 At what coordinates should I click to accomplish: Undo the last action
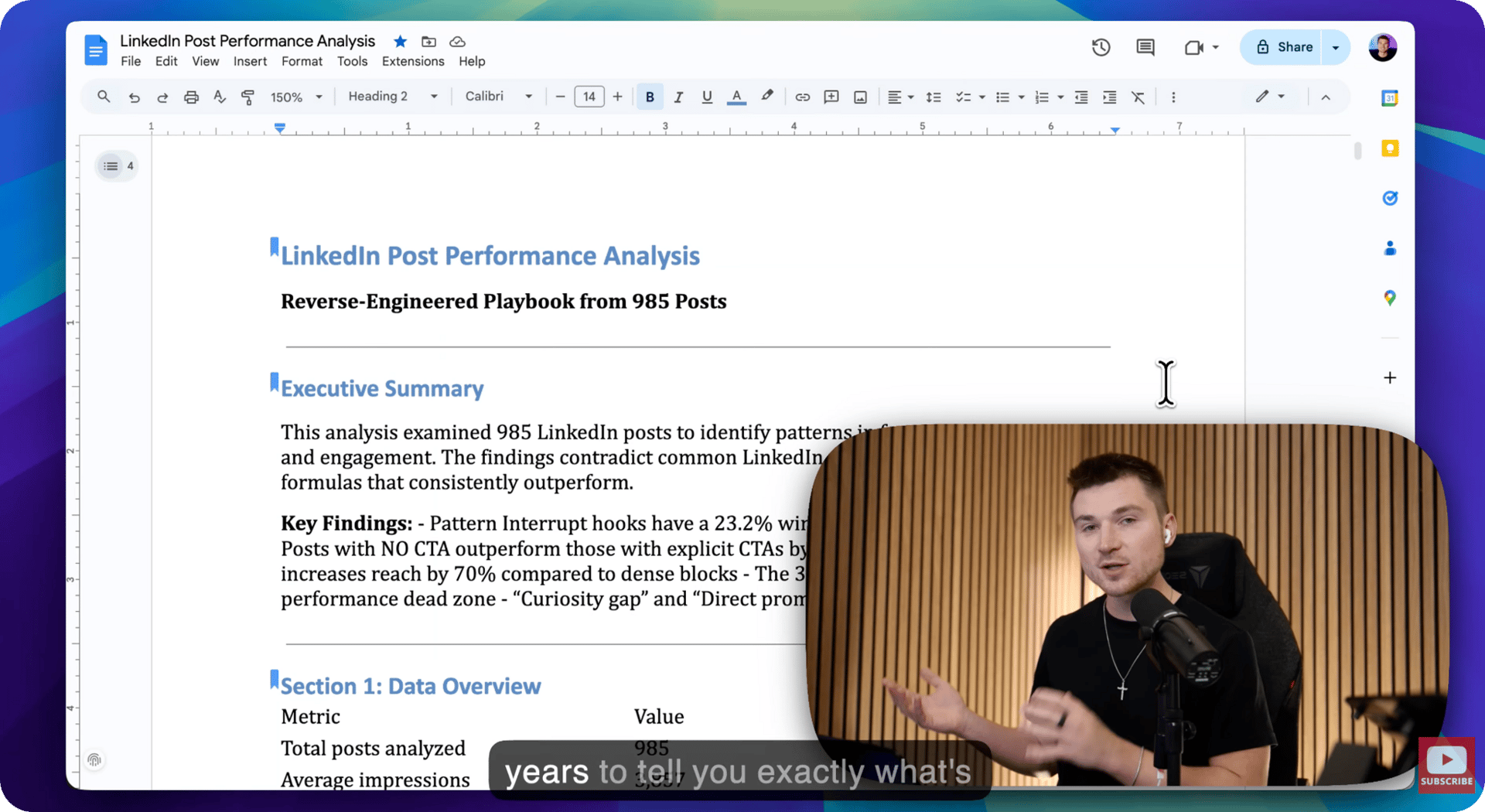[x=134, y=97]
